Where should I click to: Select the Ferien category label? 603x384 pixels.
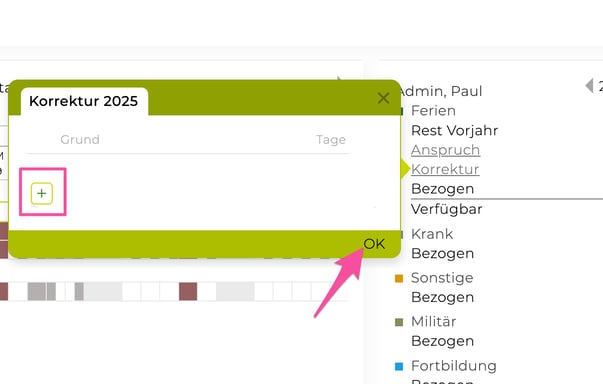[x=433, y=111]
